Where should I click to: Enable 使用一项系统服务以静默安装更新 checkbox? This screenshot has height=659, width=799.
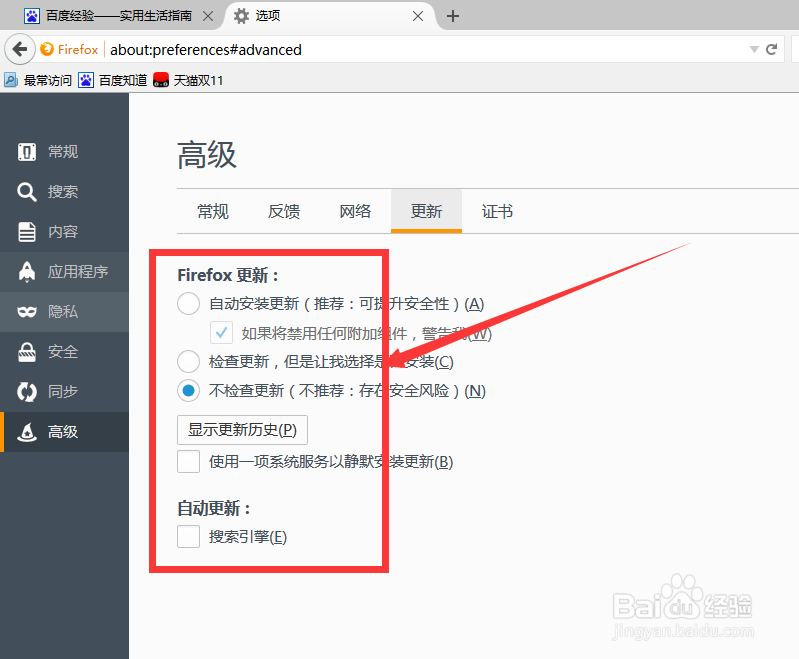(189, 462)
